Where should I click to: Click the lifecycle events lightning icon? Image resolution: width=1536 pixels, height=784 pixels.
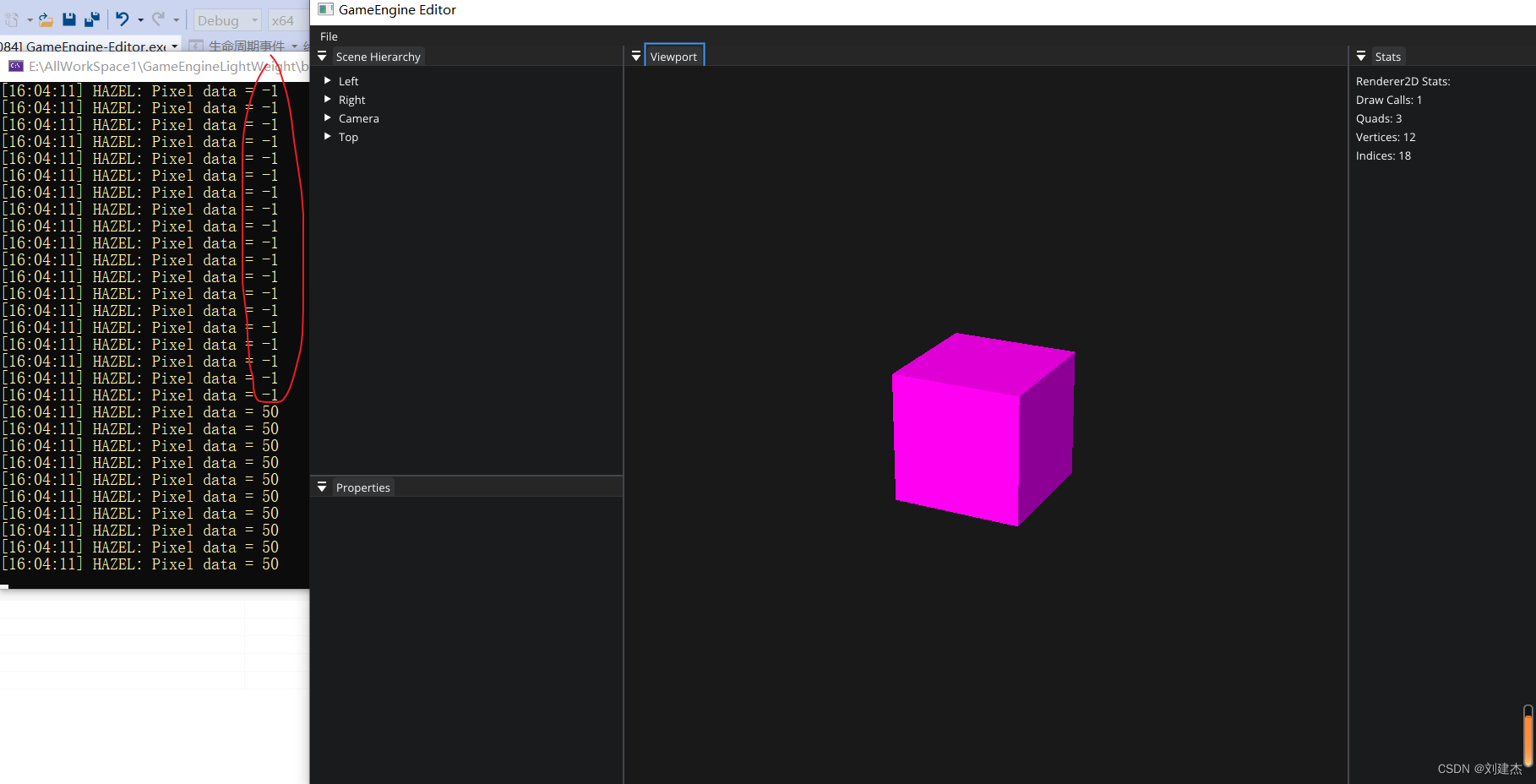(x=195, y=46)
